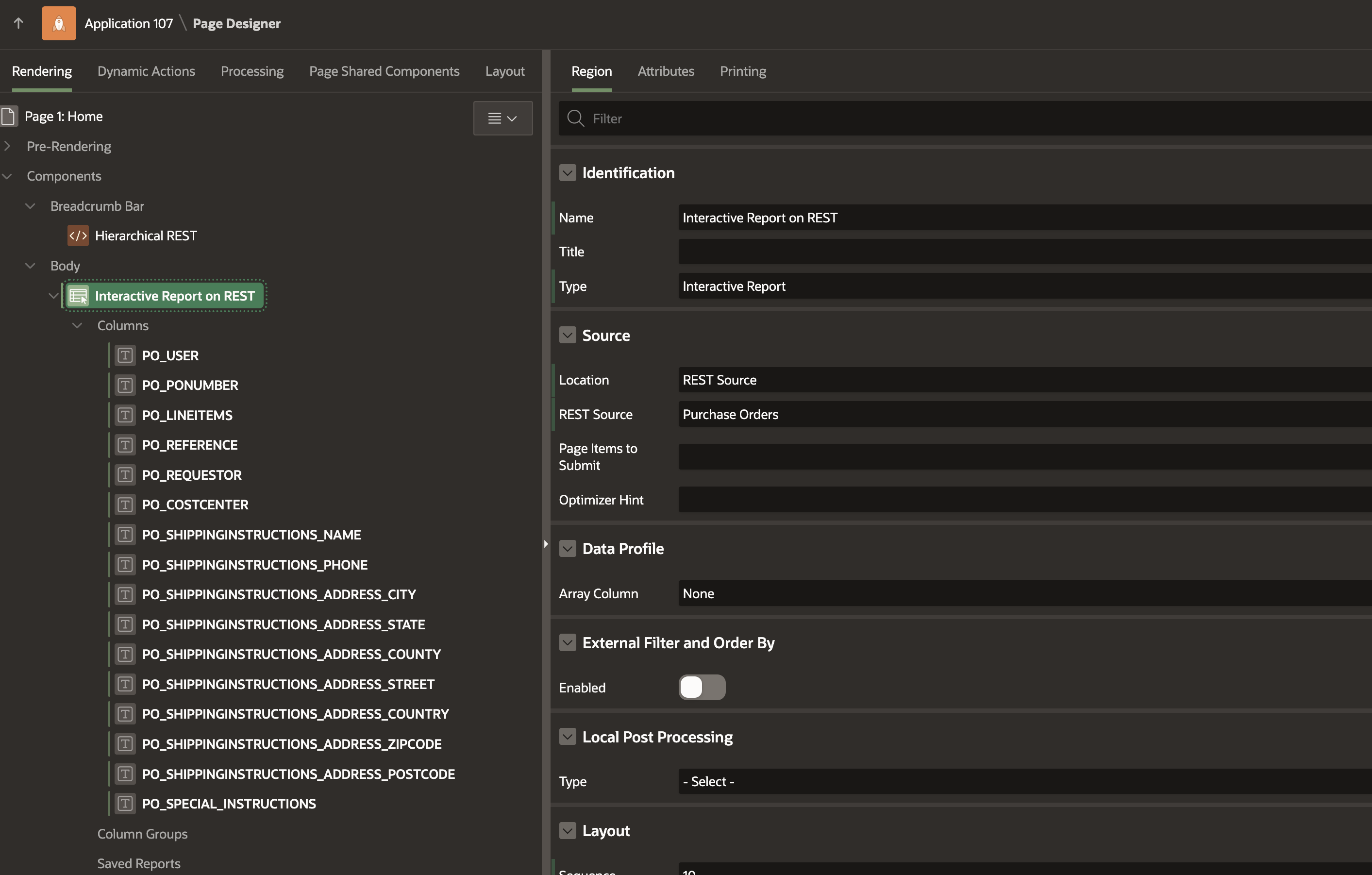The image size is (1372, 875).
Task: Collapse the Source property group
Action: click(x=568, y=335)
